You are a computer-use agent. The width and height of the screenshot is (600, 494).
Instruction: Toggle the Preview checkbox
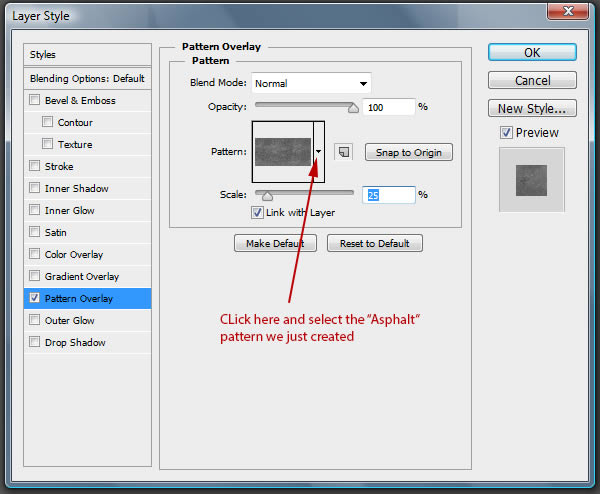click(506, 133)
